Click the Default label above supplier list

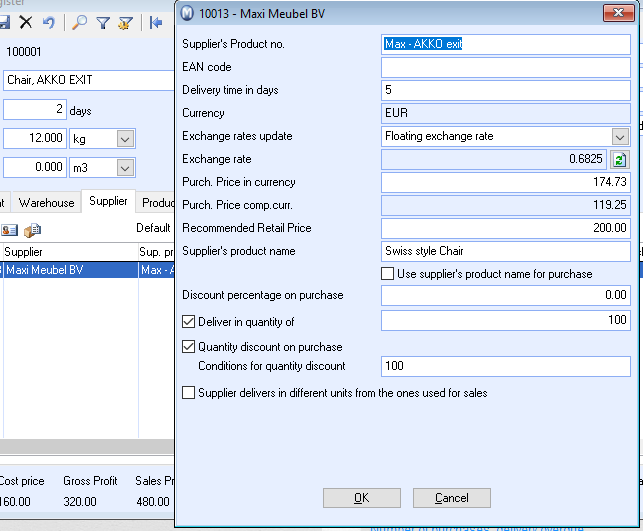[153, 228]
